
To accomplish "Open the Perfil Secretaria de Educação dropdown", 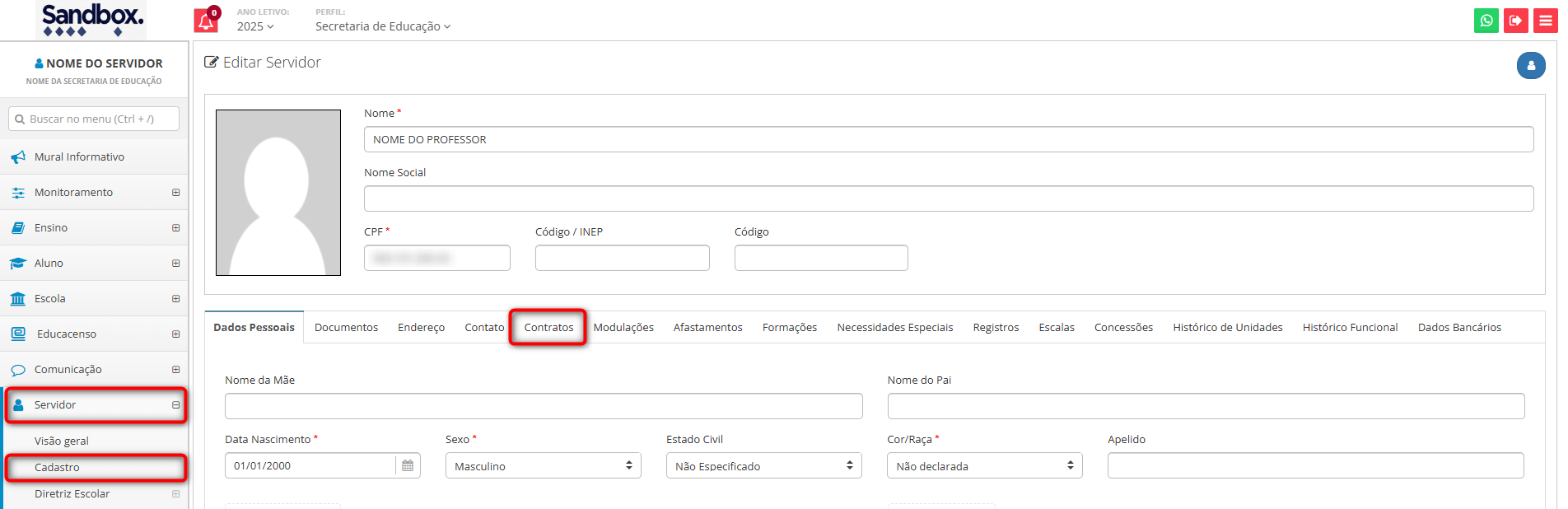I will click(382, 26).
